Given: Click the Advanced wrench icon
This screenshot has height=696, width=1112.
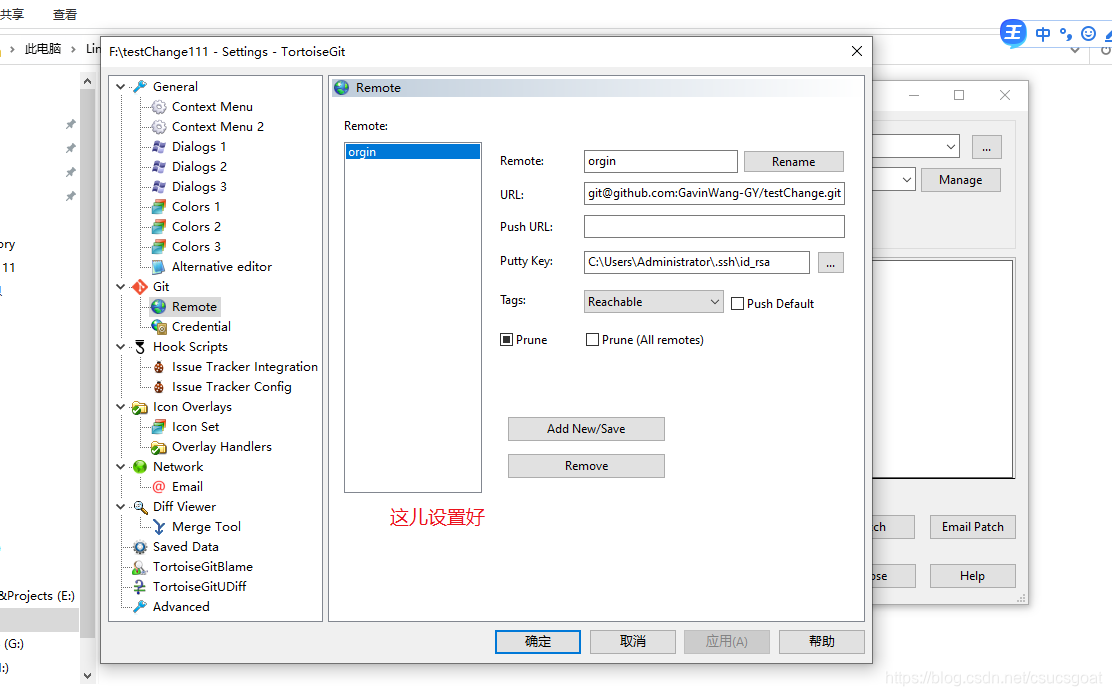Looking at the screenshot, I should (x=140, y=607).
